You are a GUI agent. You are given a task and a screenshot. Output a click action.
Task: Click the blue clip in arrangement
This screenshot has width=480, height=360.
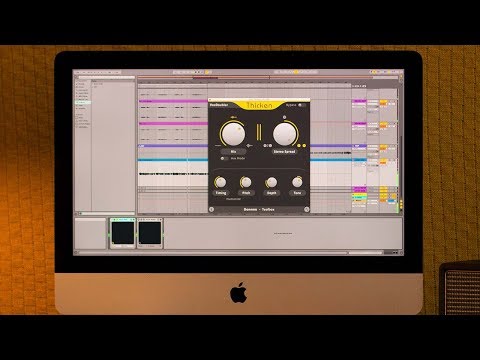(x=173, y=160)
